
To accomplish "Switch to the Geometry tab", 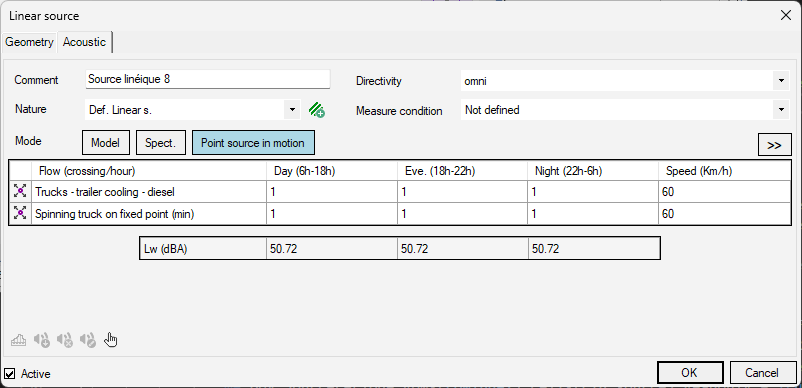I will pos(29,42).
